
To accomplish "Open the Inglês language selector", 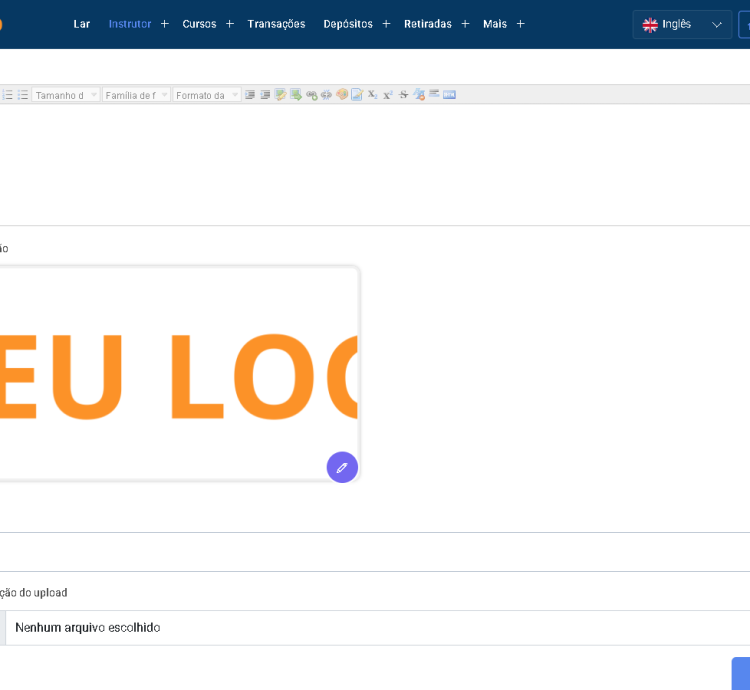I will pyautogui.click(x=682, y=24).
